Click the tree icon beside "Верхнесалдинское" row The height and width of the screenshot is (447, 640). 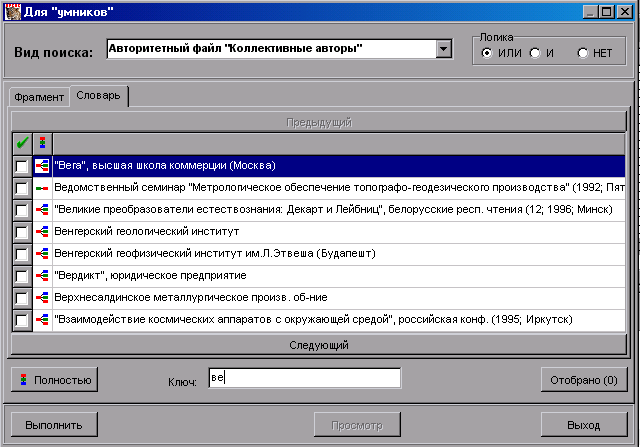(x=42, y=298)
